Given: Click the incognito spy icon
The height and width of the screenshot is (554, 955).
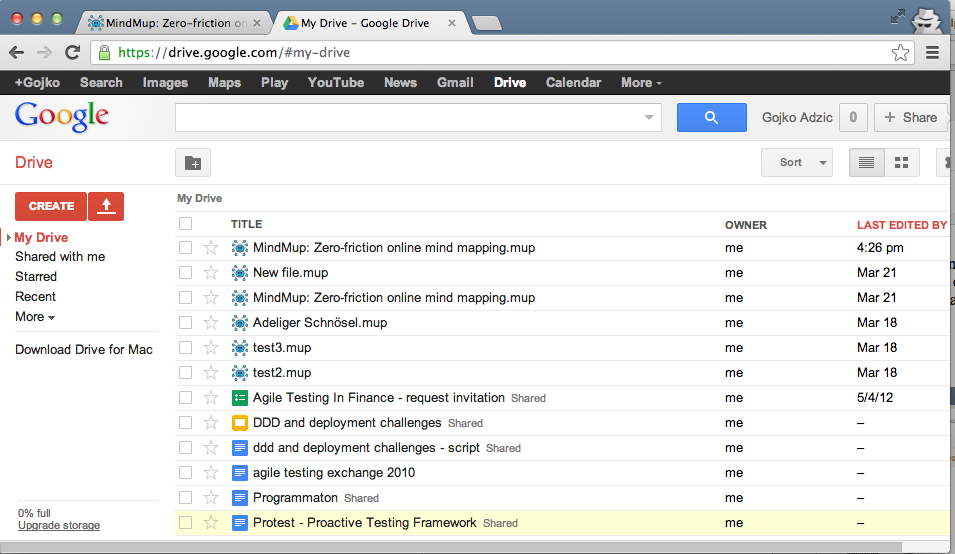Looking at the screenshot, I should tap(926, 19).
